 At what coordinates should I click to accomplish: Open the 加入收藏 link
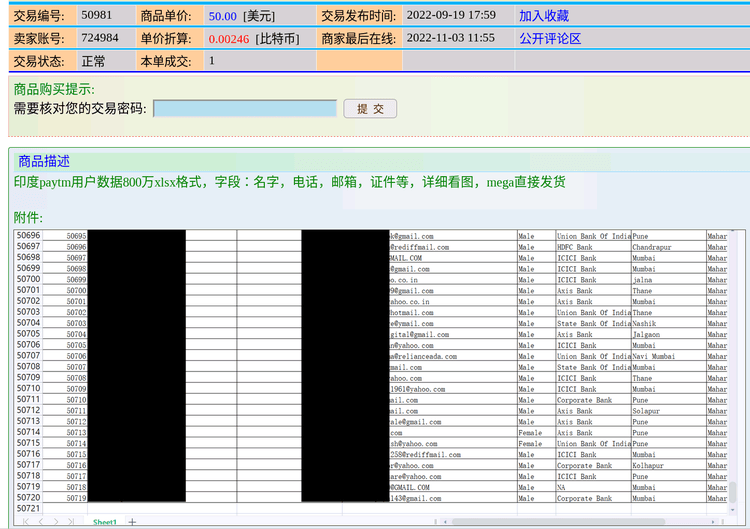click(543, 15)
